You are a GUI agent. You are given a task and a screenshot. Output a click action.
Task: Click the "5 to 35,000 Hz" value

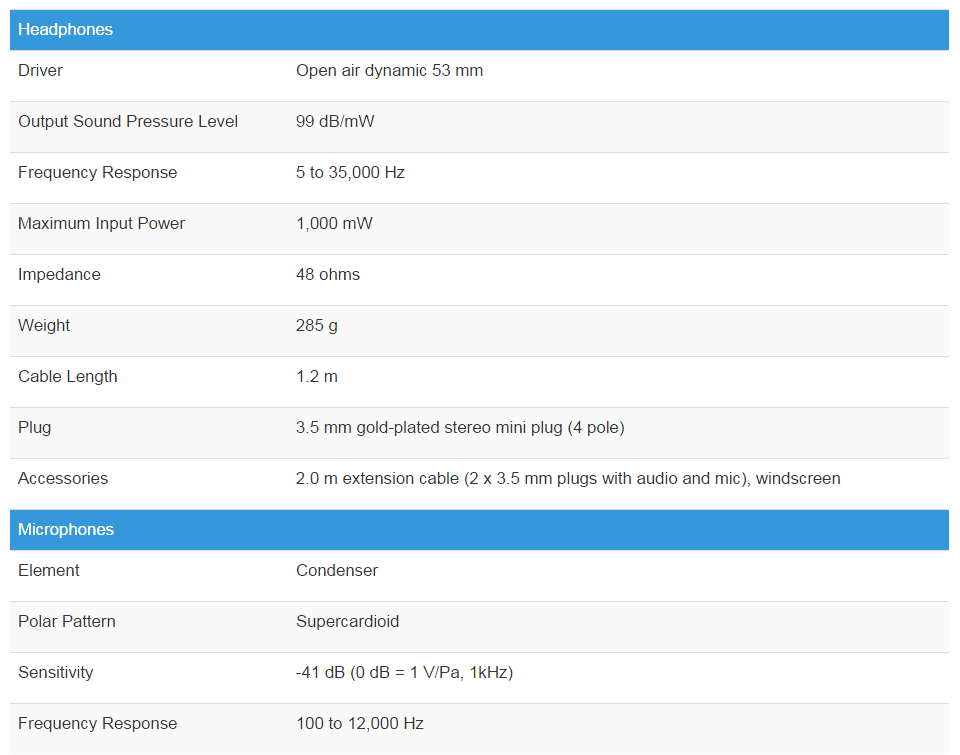click(x=350, y=172)
